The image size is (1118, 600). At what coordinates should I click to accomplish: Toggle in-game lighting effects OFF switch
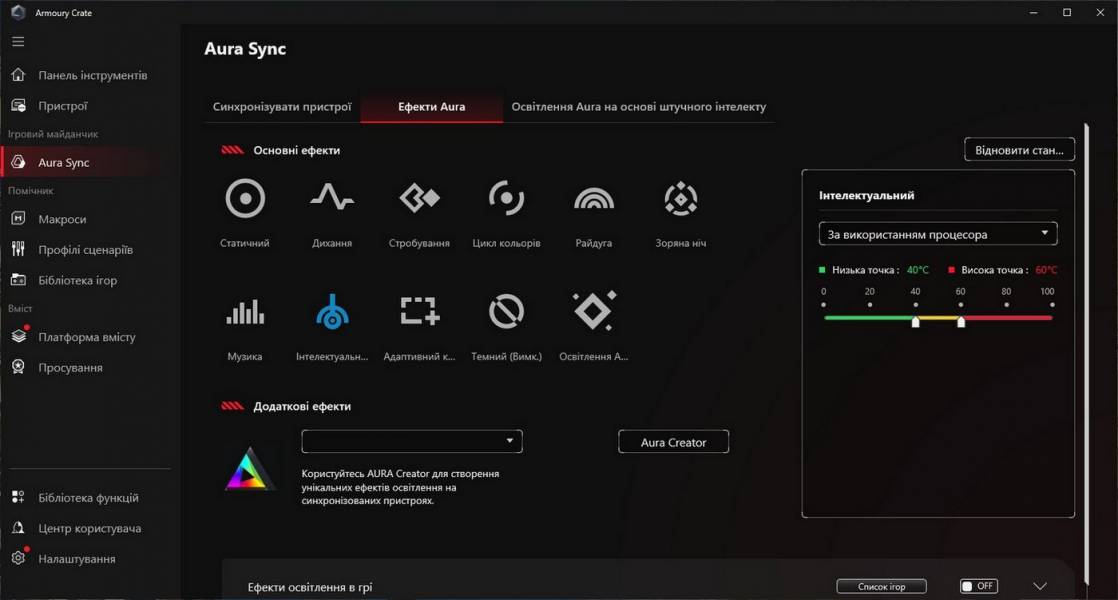pos(979,586)
